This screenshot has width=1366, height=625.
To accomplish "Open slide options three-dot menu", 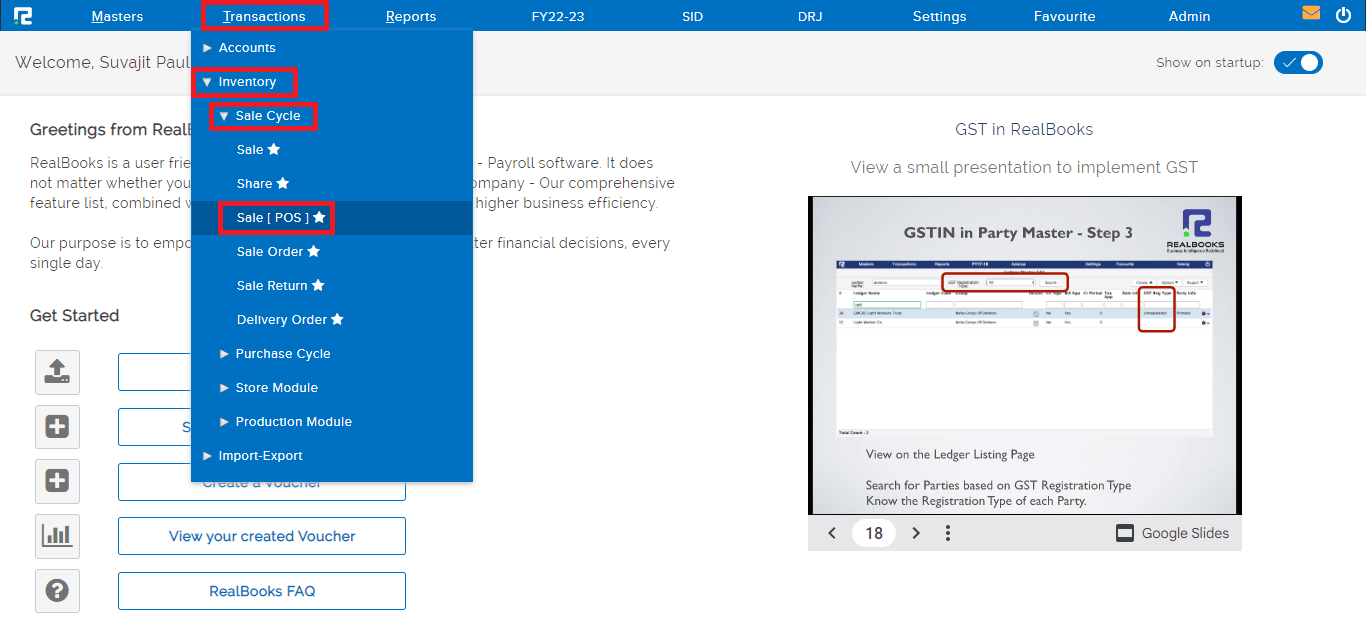I will tap(948, 533).
